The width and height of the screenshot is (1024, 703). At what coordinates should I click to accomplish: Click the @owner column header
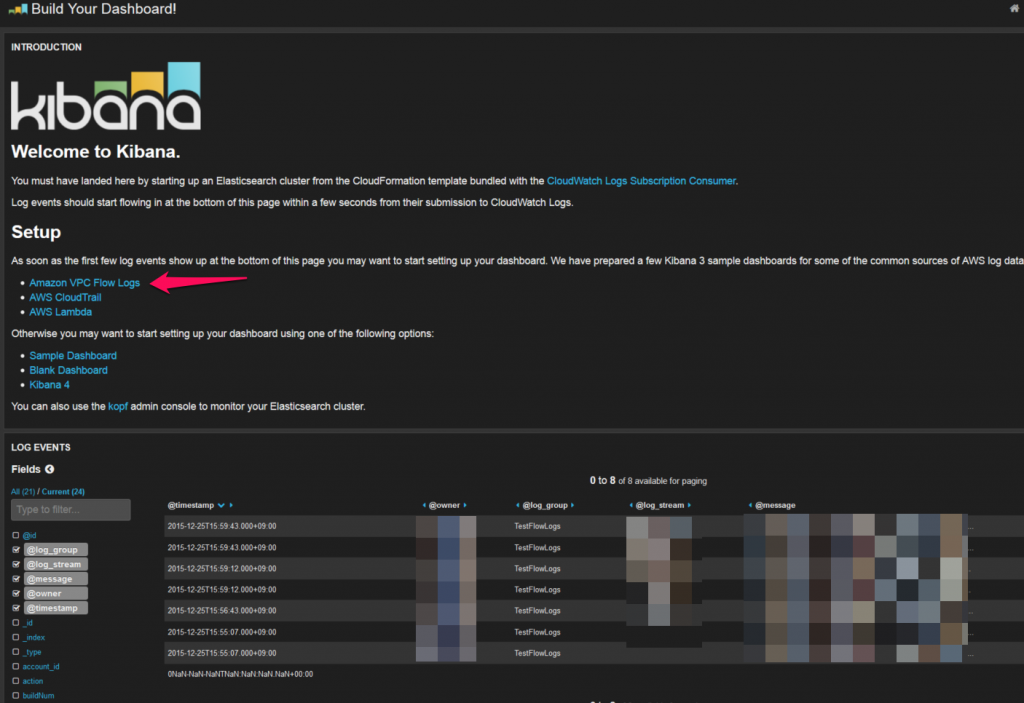click(x=444, y=506)
